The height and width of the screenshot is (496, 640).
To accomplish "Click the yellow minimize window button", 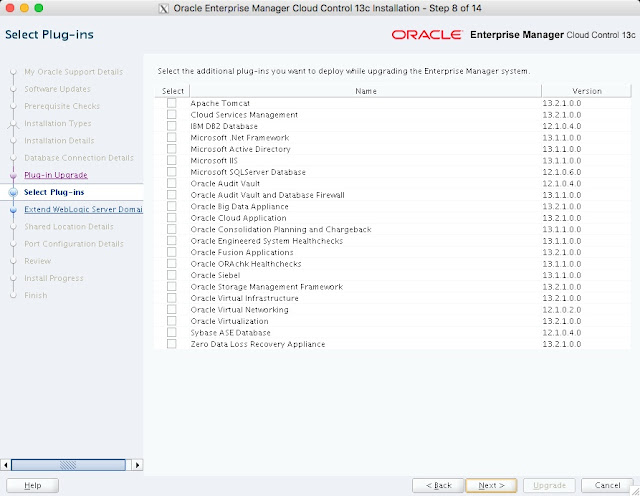I will 24,8.
